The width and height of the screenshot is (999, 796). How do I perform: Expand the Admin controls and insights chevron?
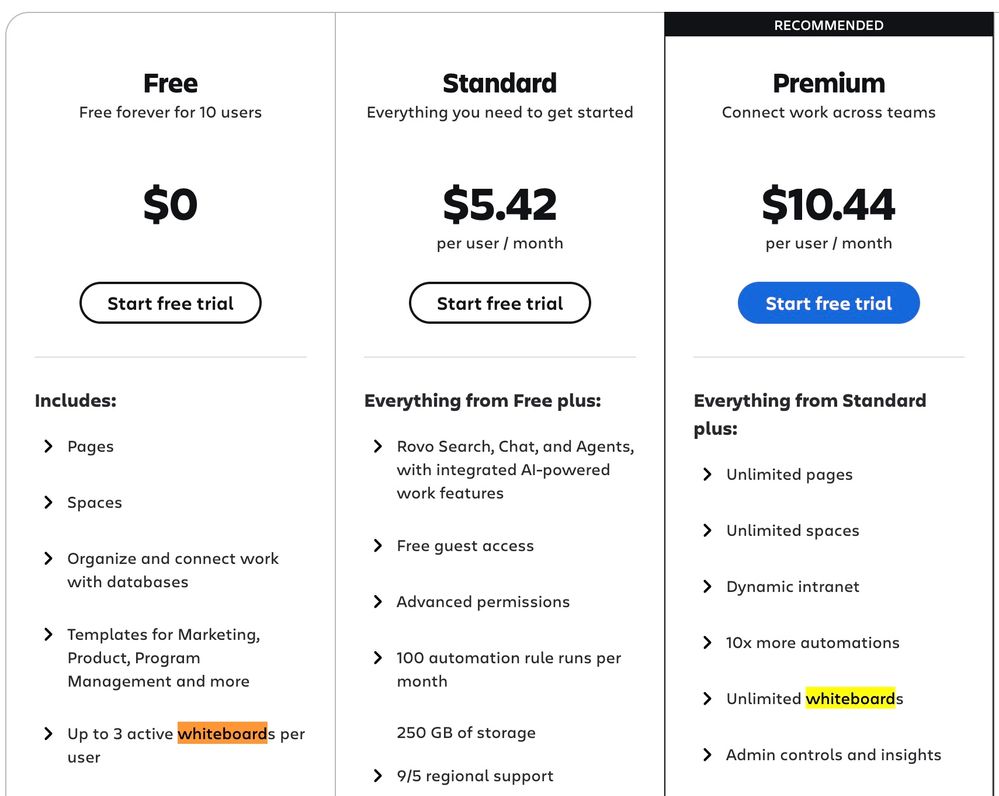[x=708, y=755]
